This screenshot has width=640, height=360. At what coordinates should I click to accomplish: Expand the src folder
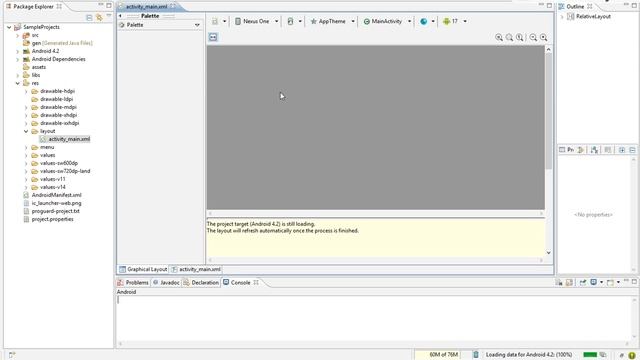click(18, 35)
